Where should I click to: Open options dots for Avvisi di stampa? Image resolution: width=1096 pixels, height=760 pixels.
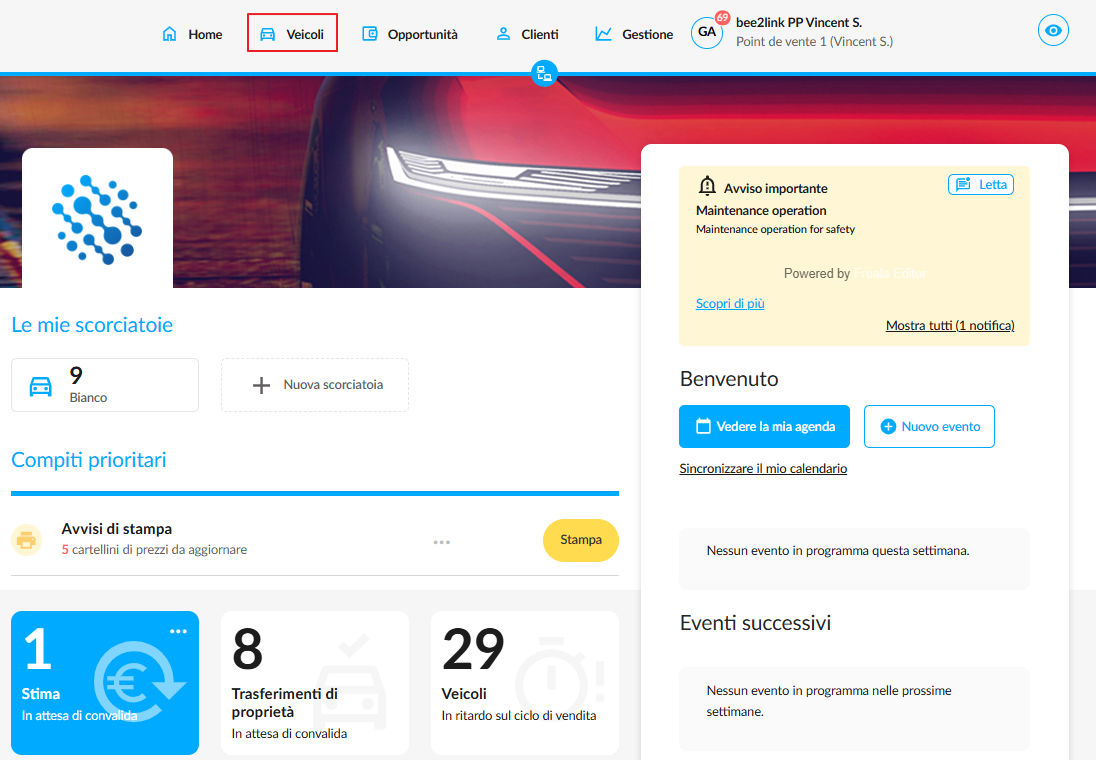(x=442, y=542)
